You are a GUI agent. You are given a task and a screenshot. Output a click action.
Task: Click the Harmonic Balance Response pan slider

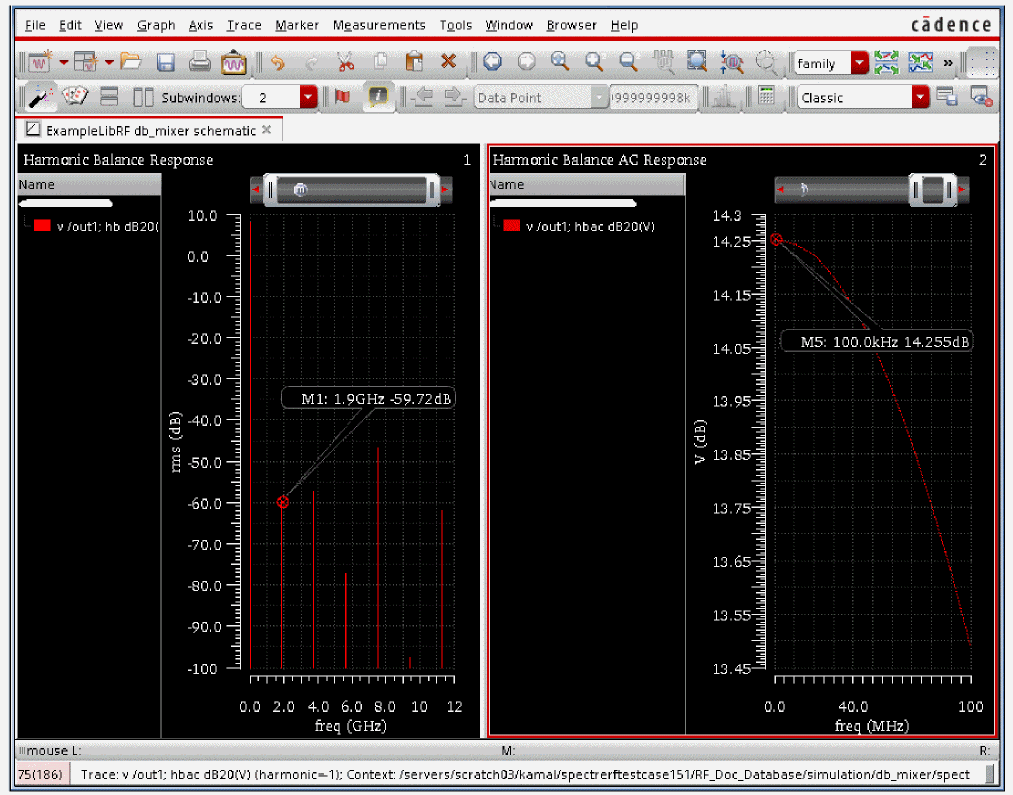(x=350, y=190)
